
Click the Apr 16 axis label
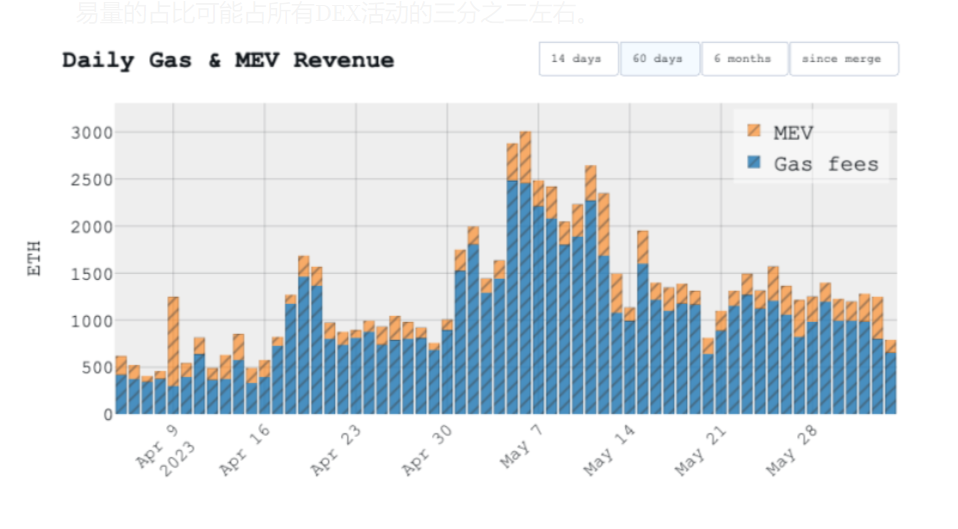tap(244, 450)
